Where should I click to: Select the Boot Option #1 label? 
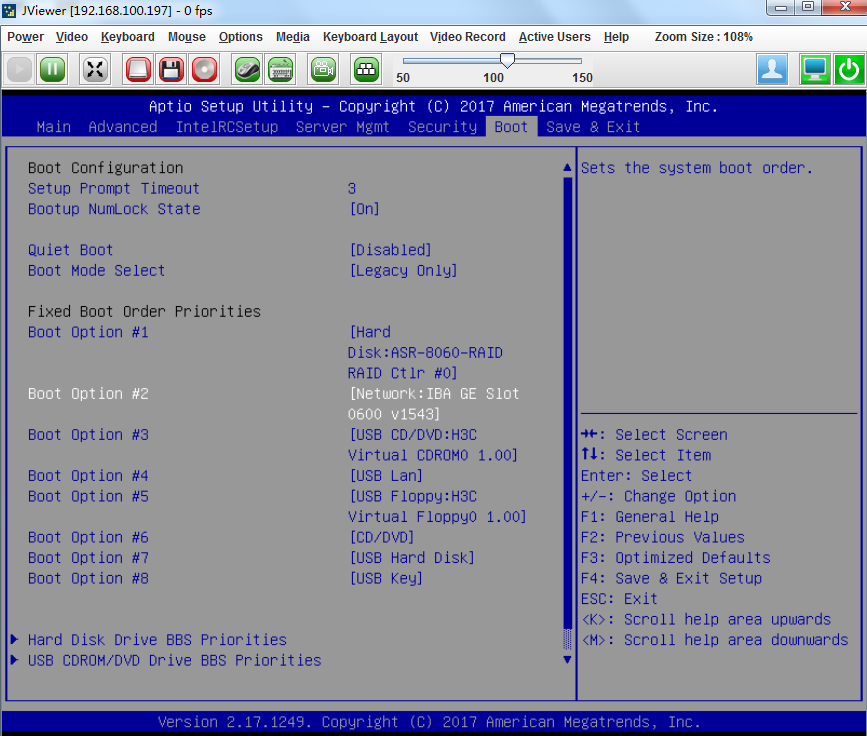coord(88,332)
